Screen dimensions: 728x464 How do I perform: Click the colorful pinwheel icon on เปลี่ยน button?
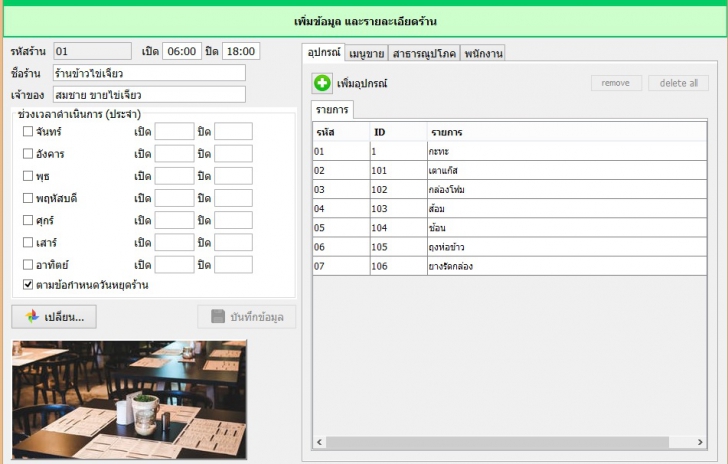tap(32, 317)
